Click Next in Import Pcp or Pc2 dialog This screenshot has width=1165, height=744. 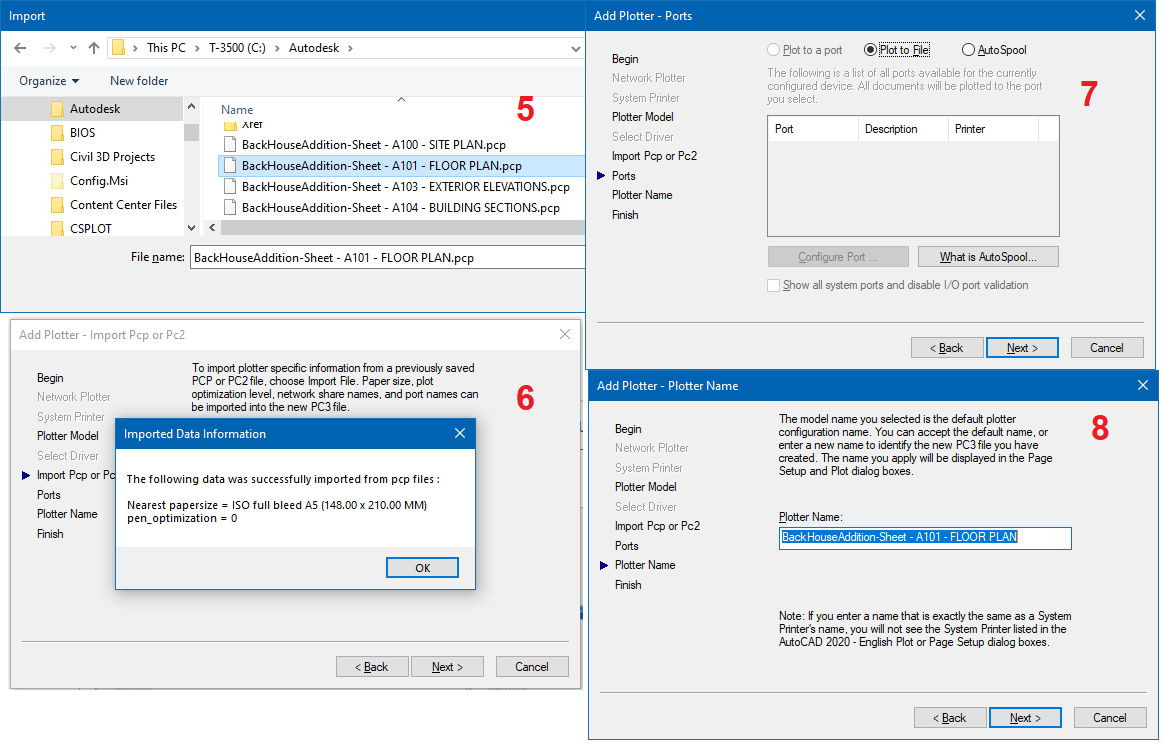(x=447, y=667)
